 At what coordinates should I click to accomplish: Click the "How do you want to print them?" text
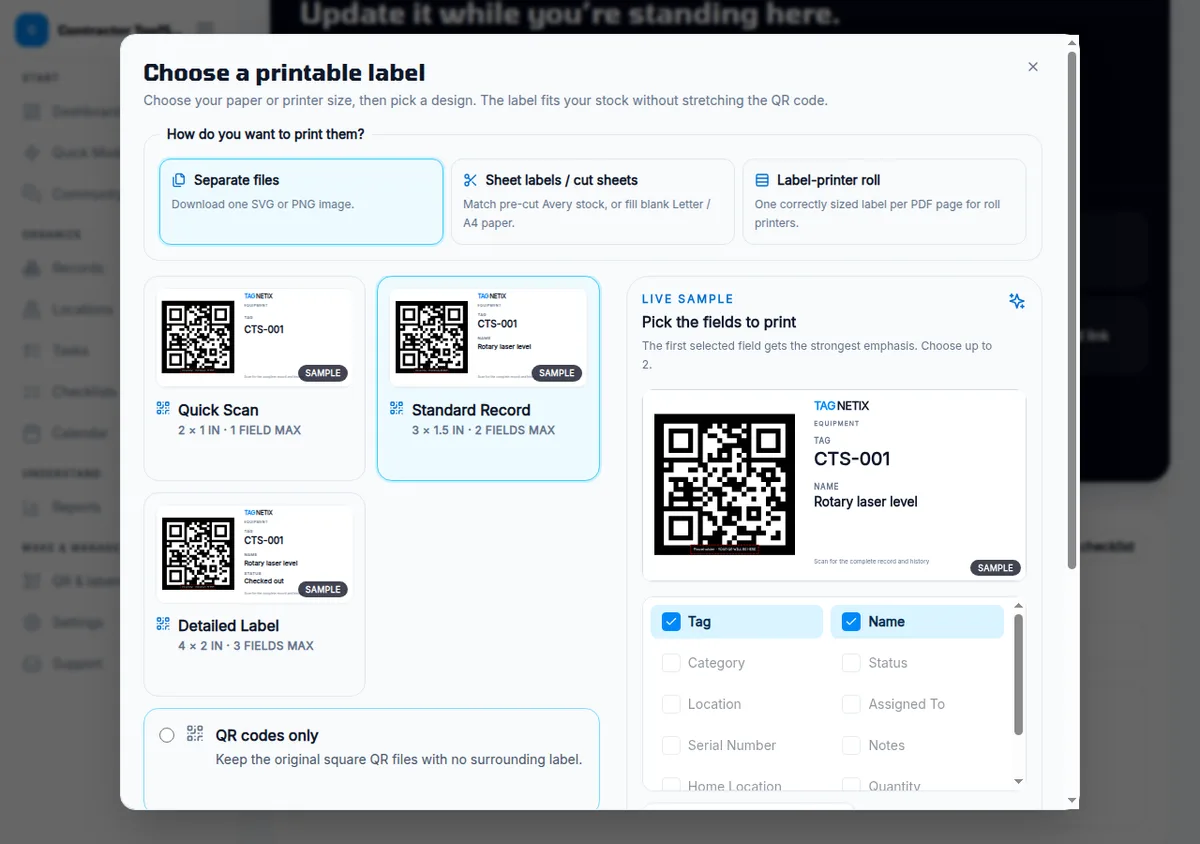pyautogui.click(x=265, y=134)
